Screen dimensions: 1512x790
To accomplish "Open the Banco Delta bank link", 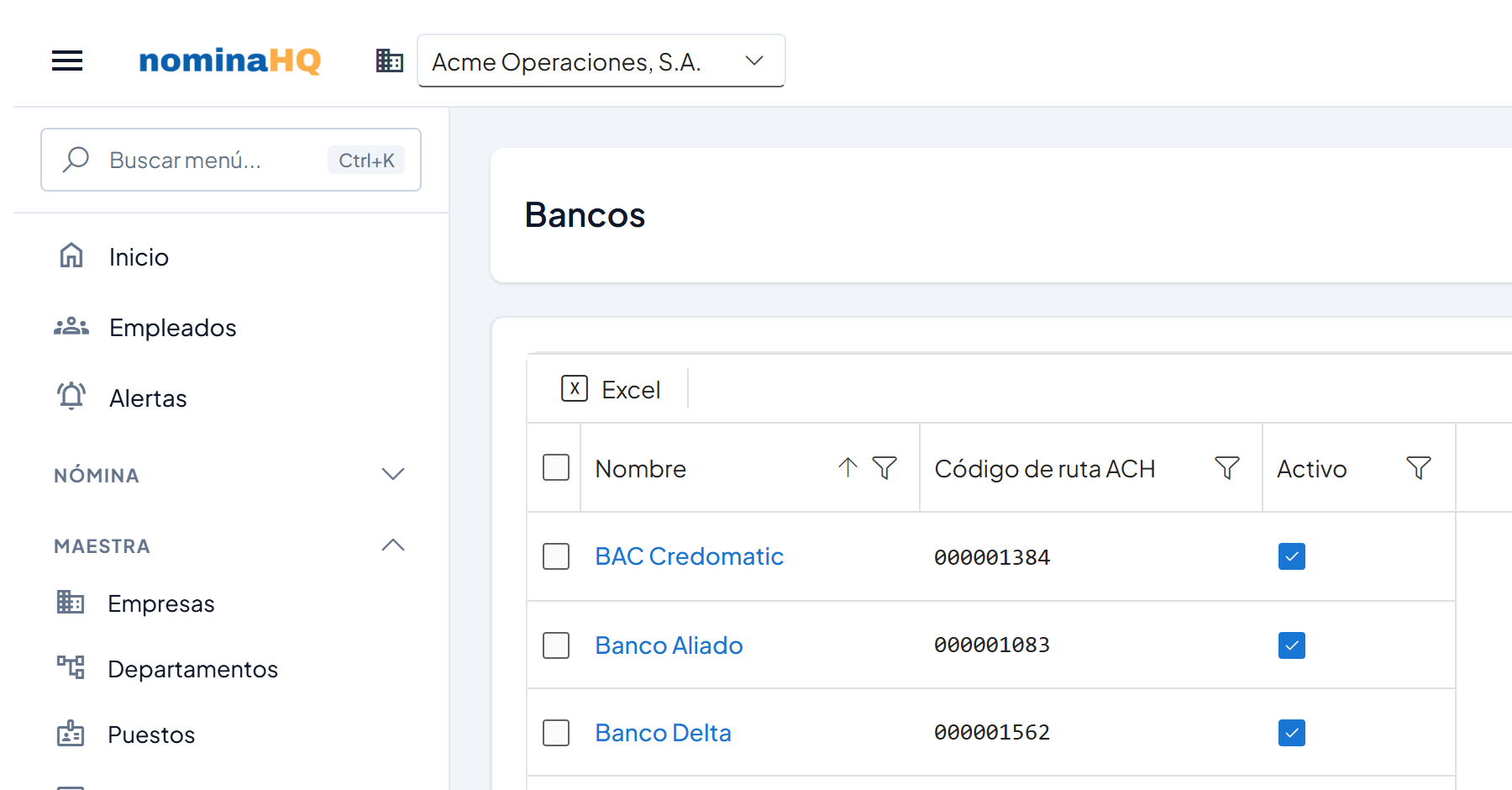I will point(664,733).
